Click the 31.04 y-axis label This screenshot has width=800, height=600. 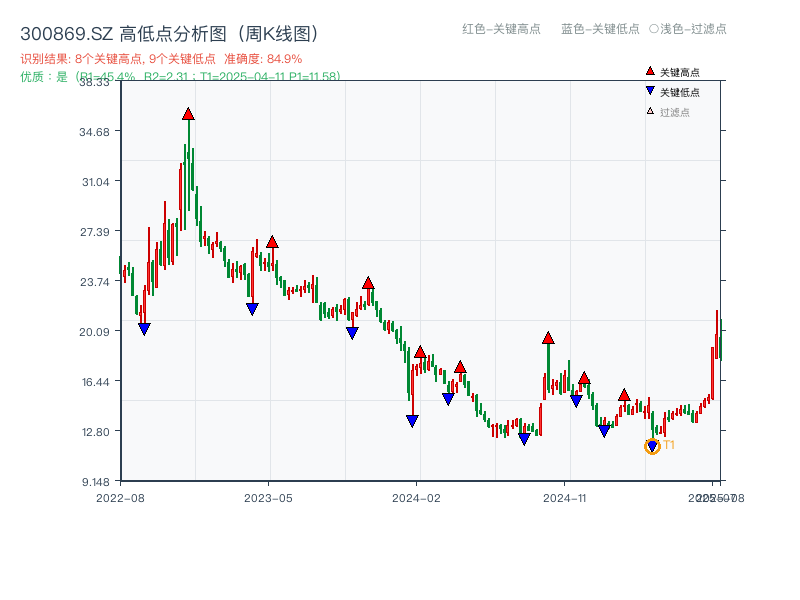tap(95, 182)
